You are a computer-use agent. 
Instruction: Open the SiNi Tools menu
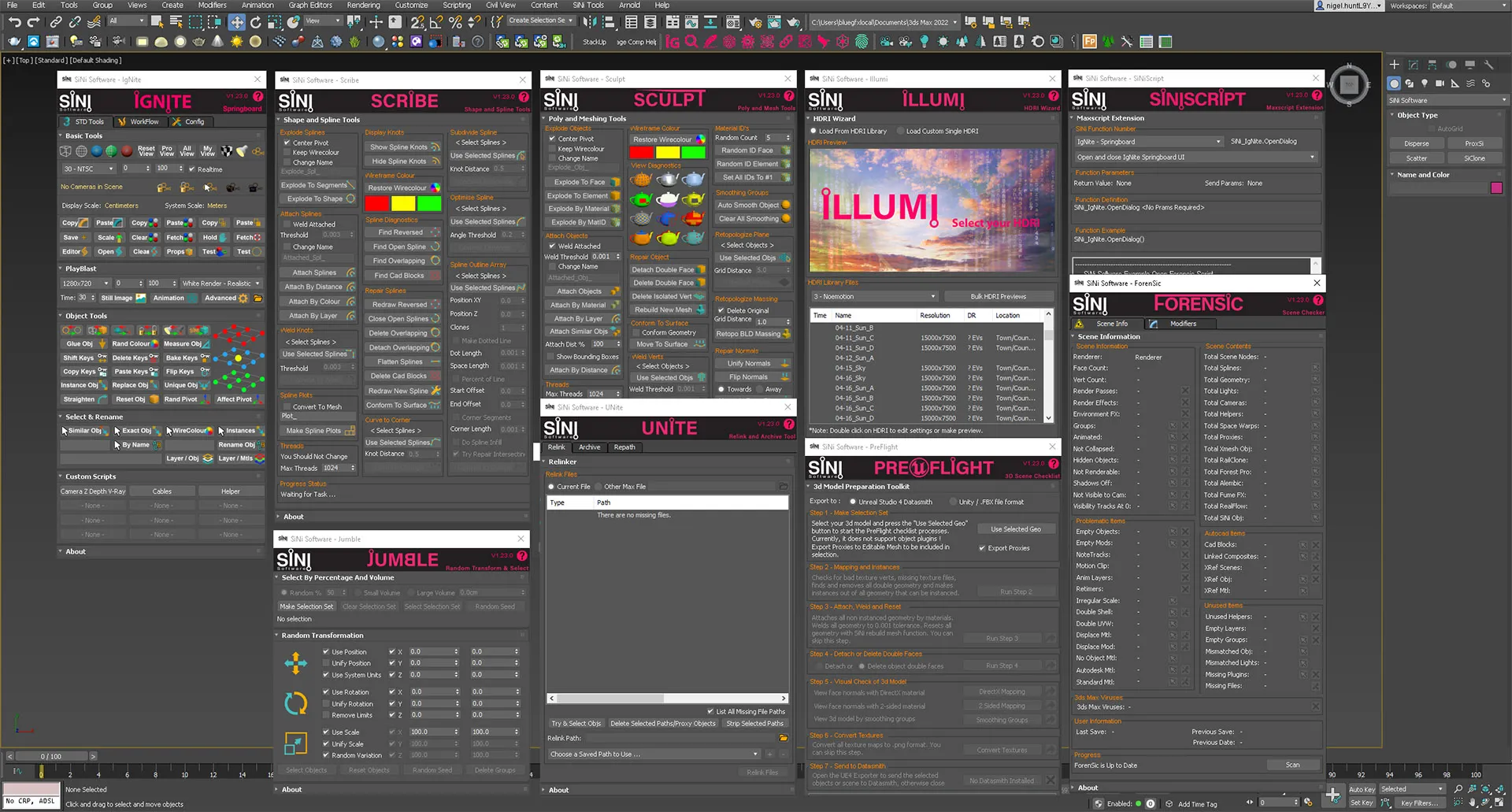pyautogui.click(x=587, y=5)
